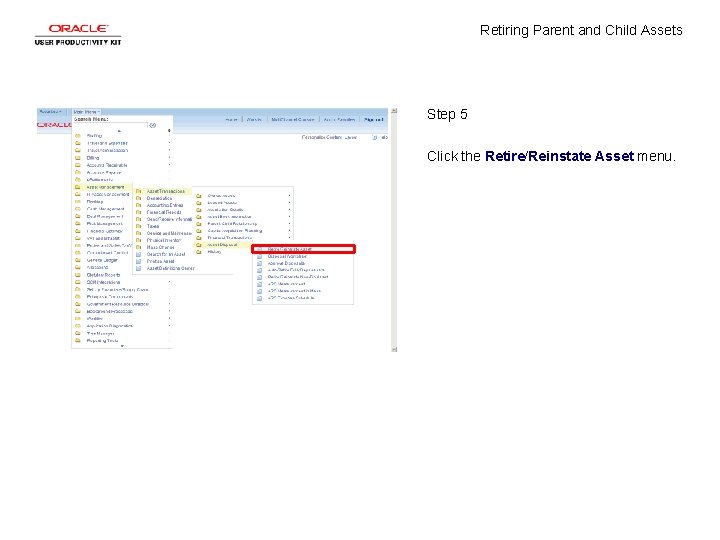Click the Search for an Asset page icon
This screenshot has height=540, width=720.
(138, 254)
